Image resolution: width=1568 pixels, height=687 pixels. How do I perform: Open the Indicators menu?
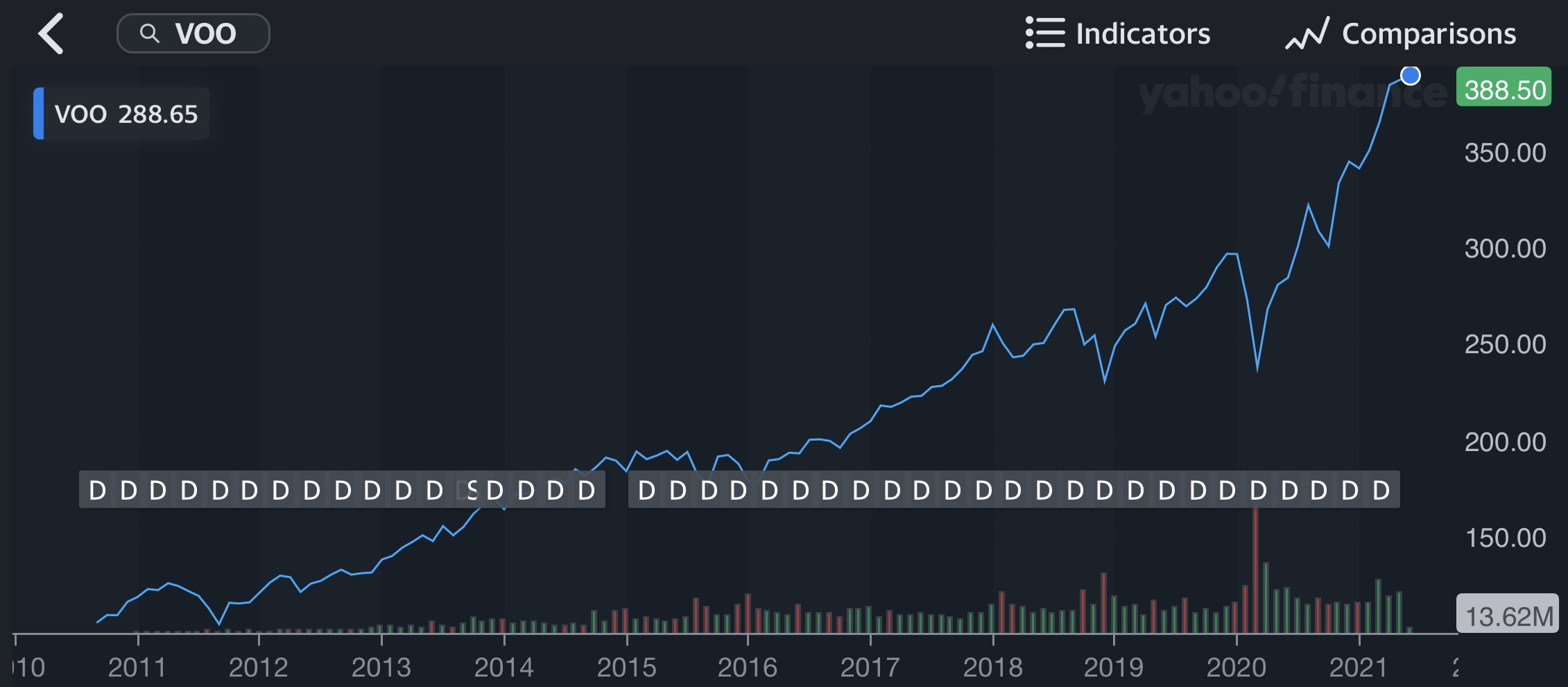(1118, 33)
